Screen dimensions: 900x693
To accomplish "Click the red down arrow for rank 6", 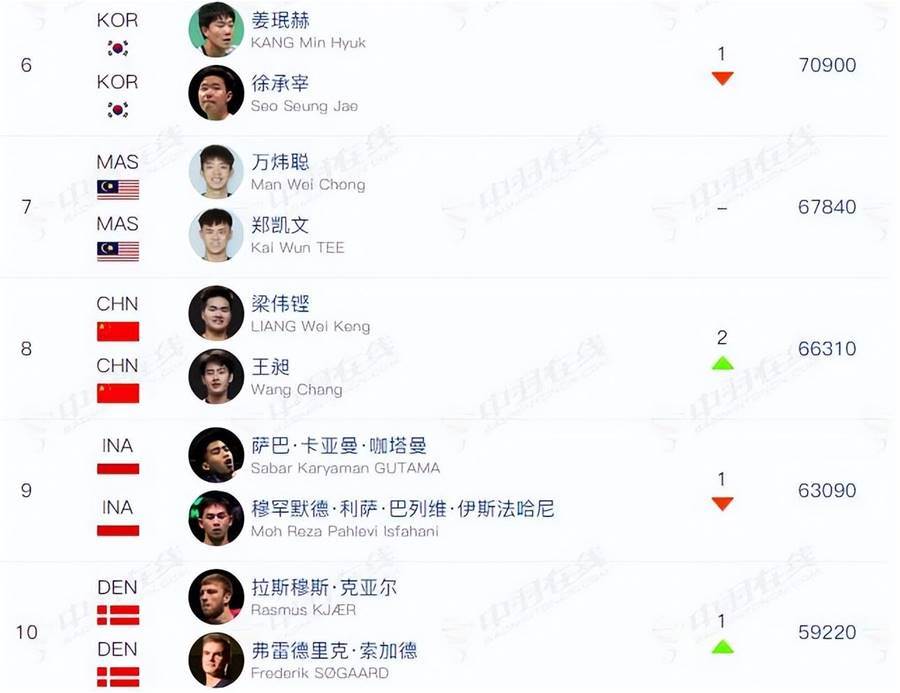I will pyautogui.click(x=722, y=78).
